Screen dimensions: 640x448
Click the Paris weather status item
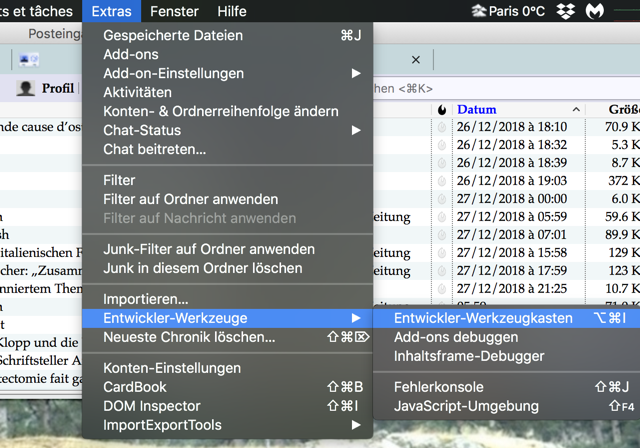pyautogui.click(x=508, y=11)
